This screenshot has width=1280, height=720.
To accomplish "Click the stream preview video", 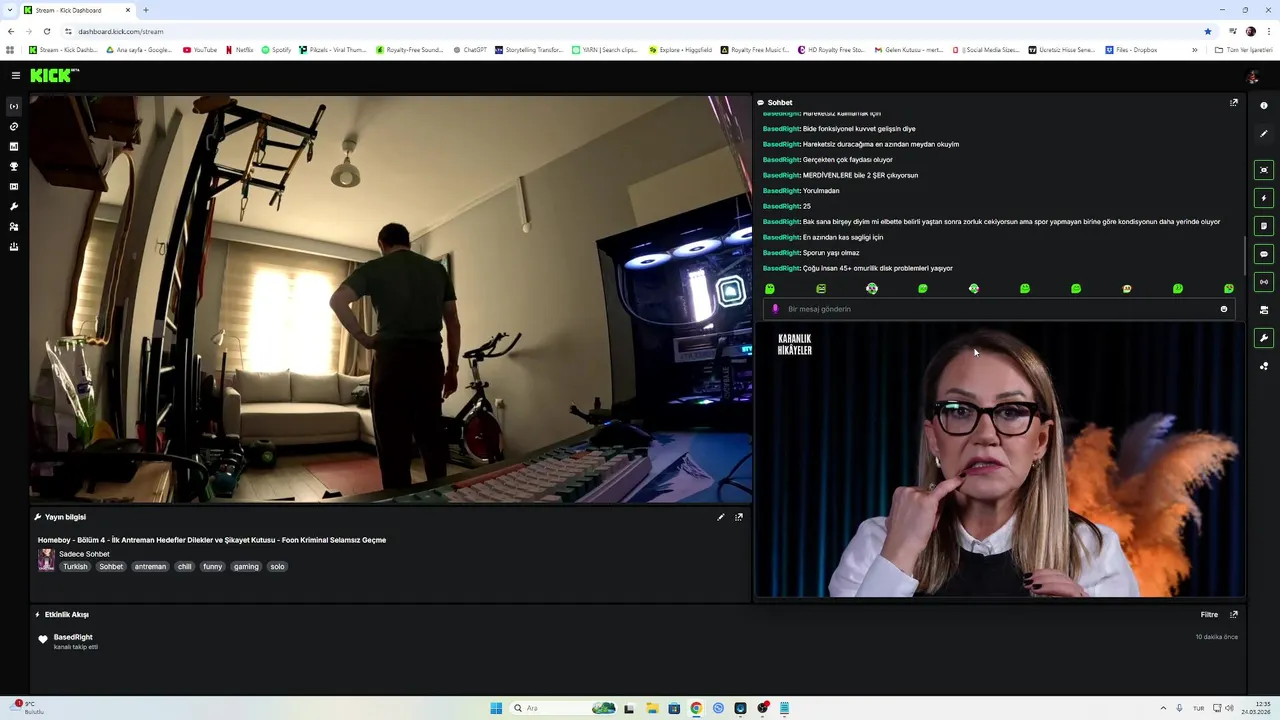I will pyautogui.click(x=390, y=299).
